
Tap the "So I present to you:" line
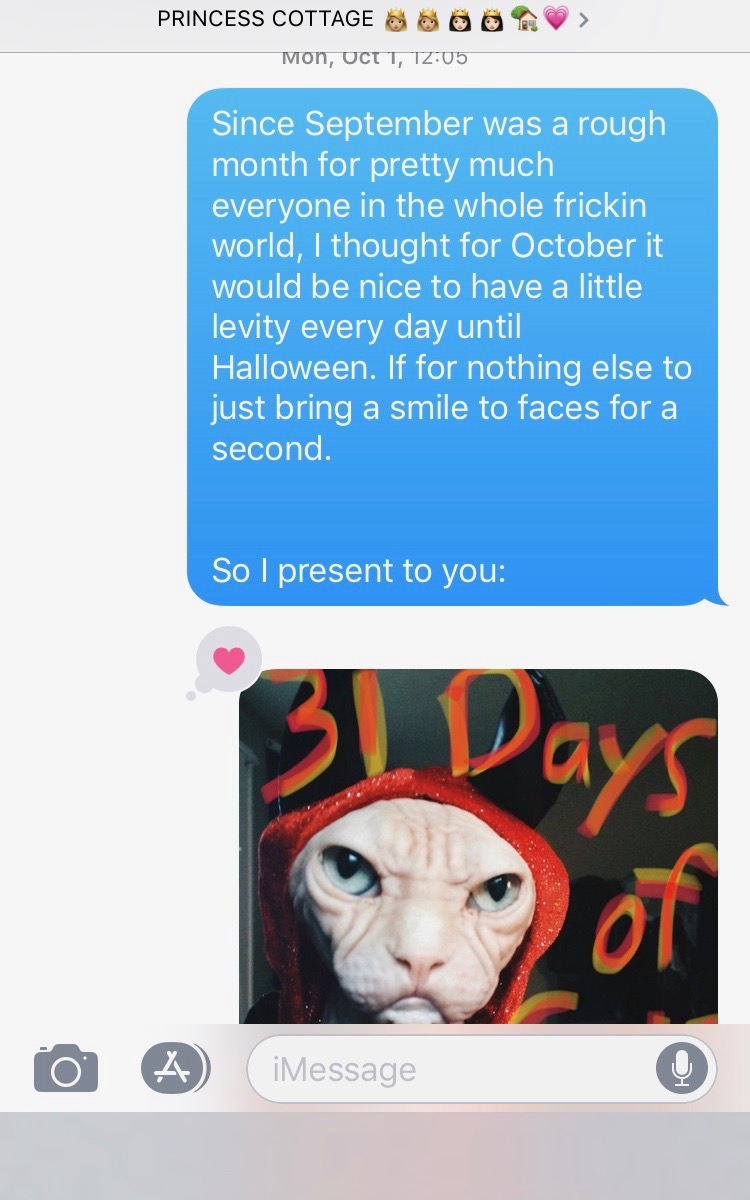click(x=359, y=571)
